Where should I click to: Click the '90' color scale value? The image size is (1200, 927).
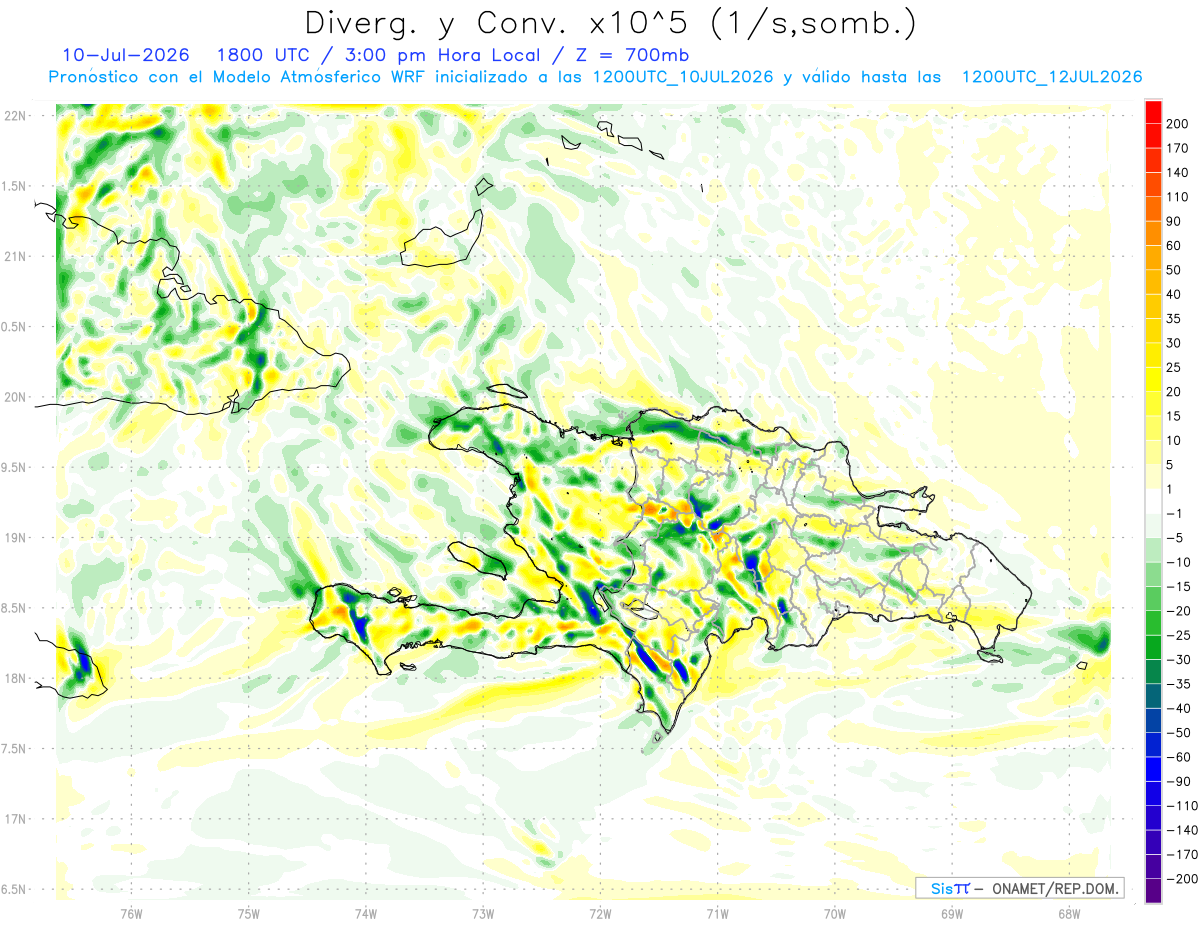(1174, 222)
